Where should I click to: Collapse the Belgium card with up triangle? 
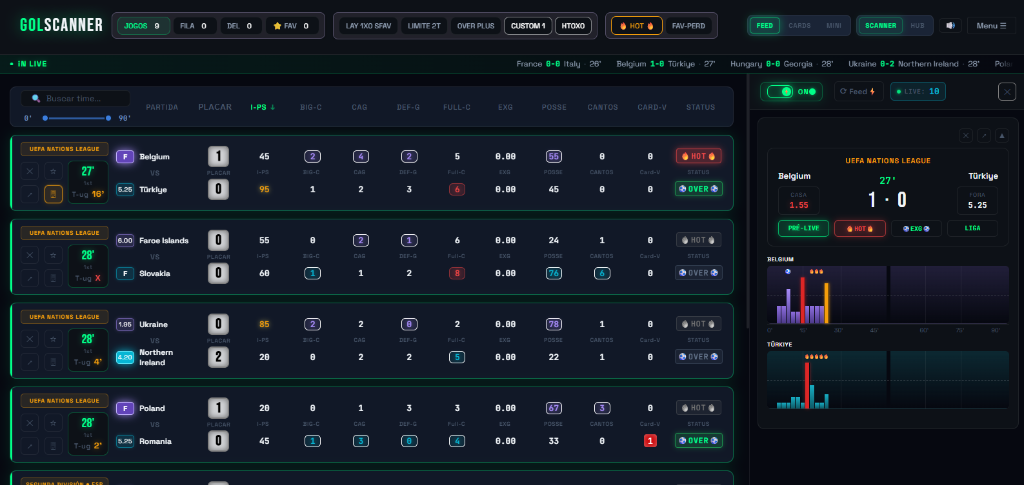pos(1002,136)
